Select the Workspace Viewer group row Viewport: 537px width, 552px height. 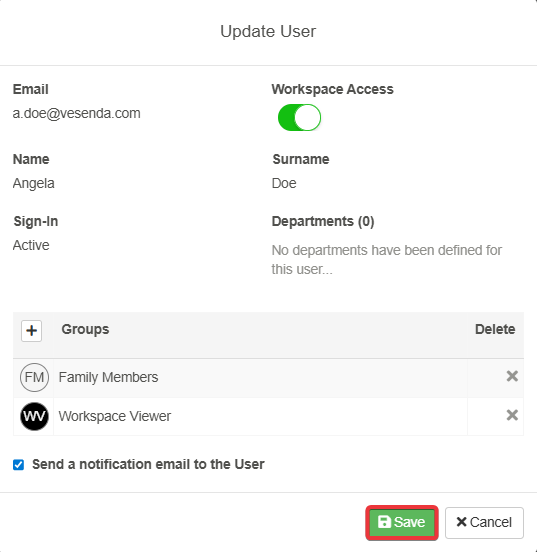coord(268,416)
